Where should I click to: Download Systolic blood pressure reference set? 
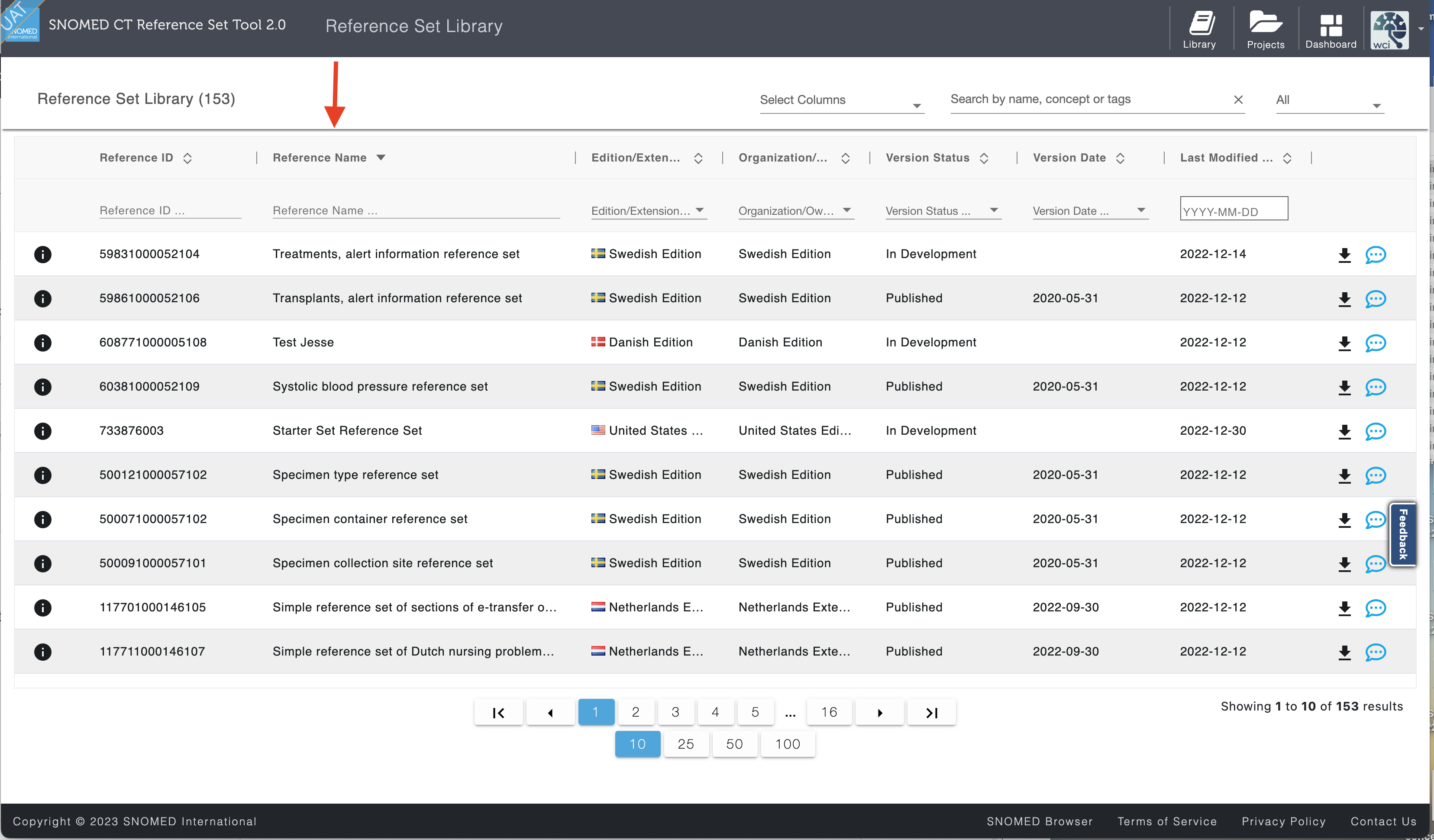pyautogui.click(x=1344, y=388)
